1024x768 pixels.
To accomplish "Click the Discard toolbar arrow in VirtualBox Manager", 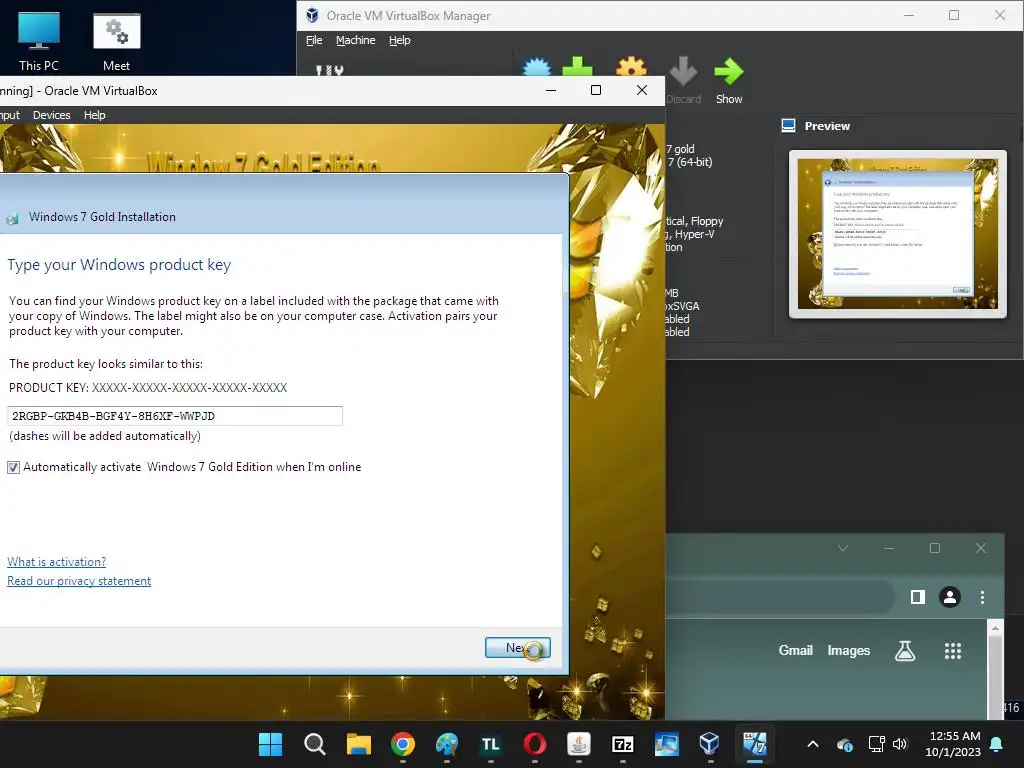I will [x=683, y=81].
